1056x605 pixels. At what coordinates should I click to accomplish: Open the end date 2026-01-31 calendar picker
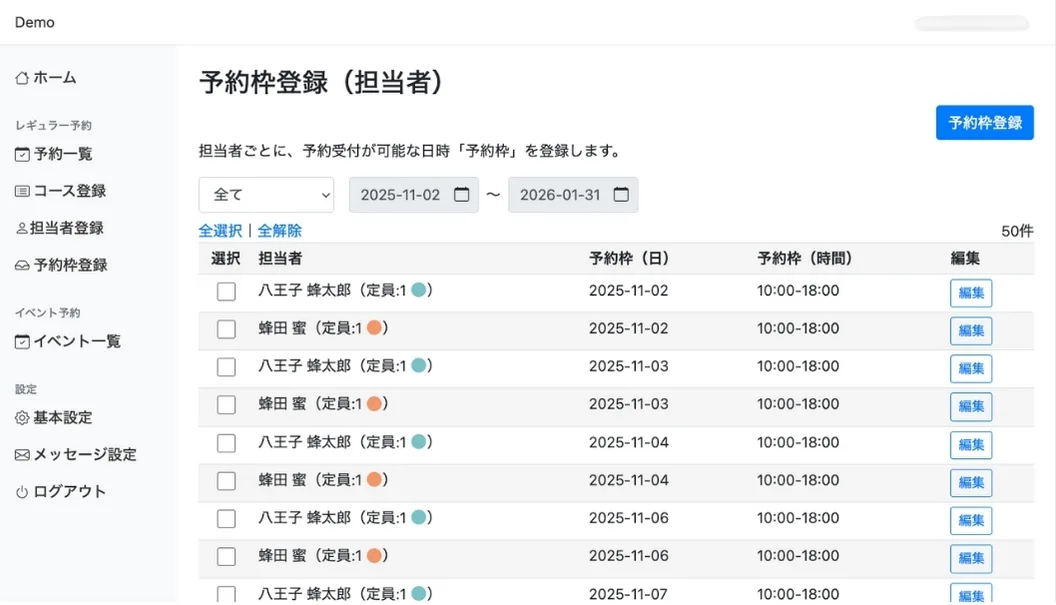click(620, 195)
